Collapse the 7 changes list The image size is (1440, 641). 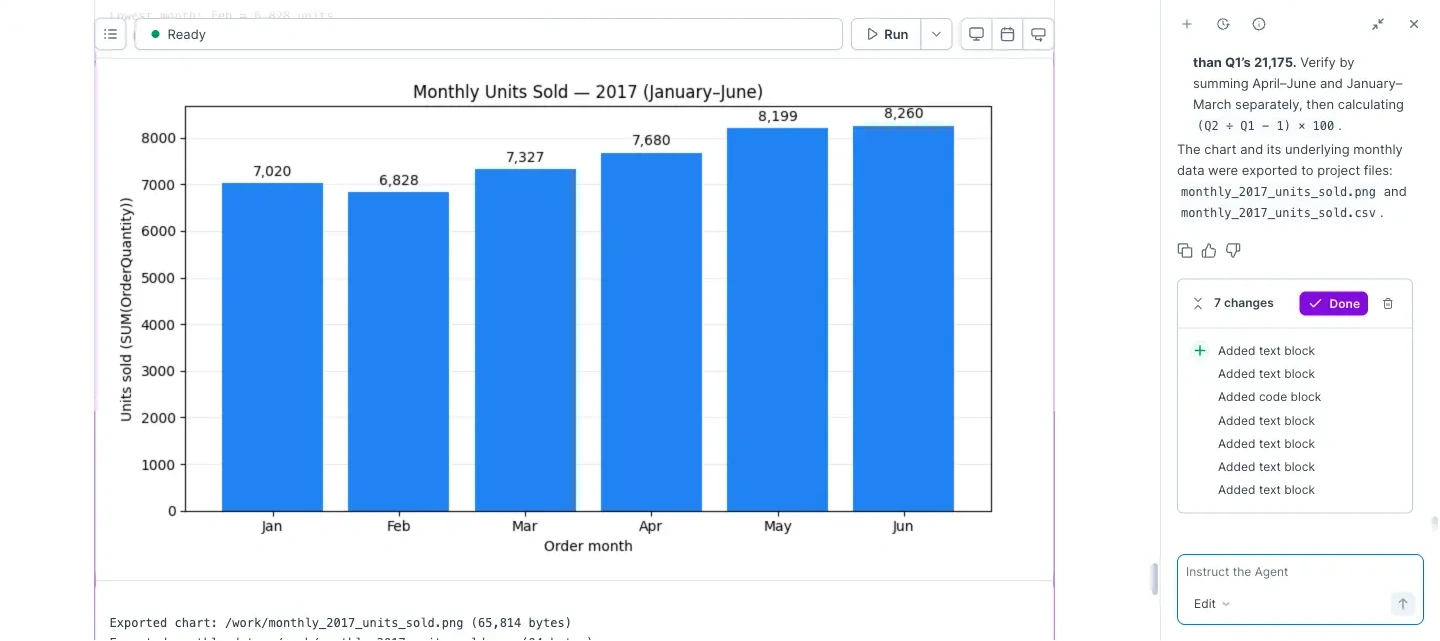click(x=1197, y=303)
